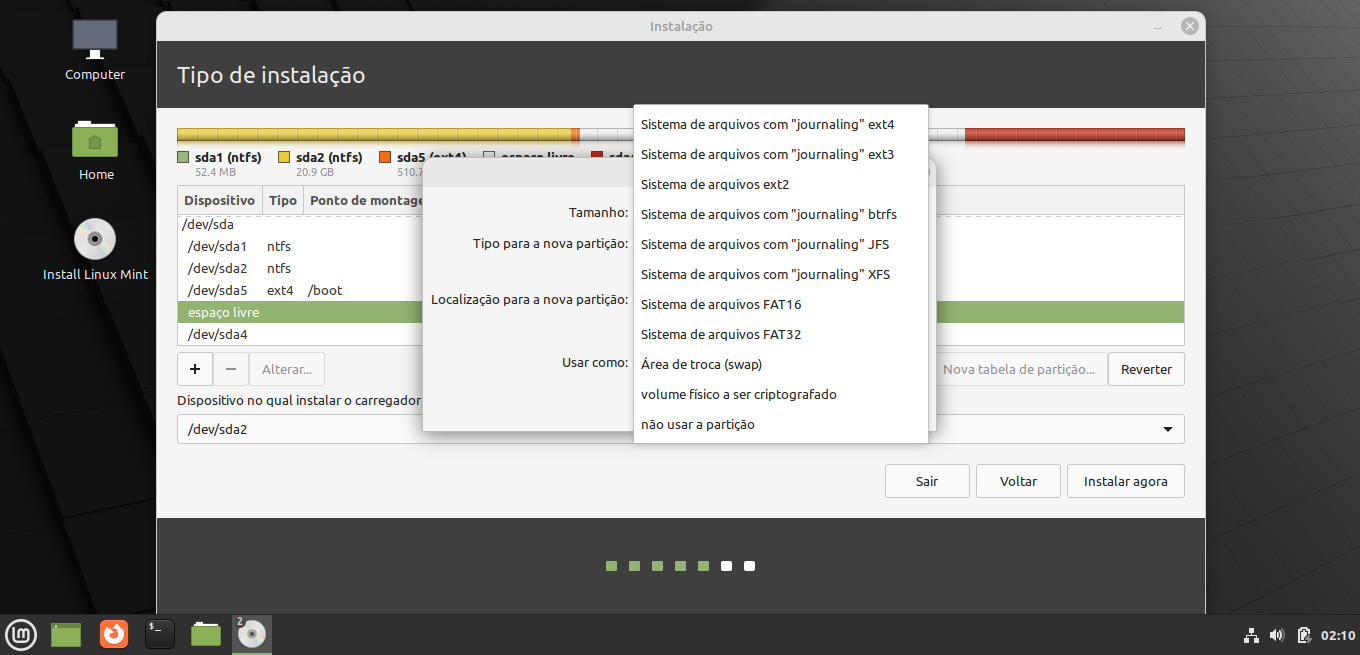
Task: Show calendar from clock 02:10
Action: click(1338, 635)
